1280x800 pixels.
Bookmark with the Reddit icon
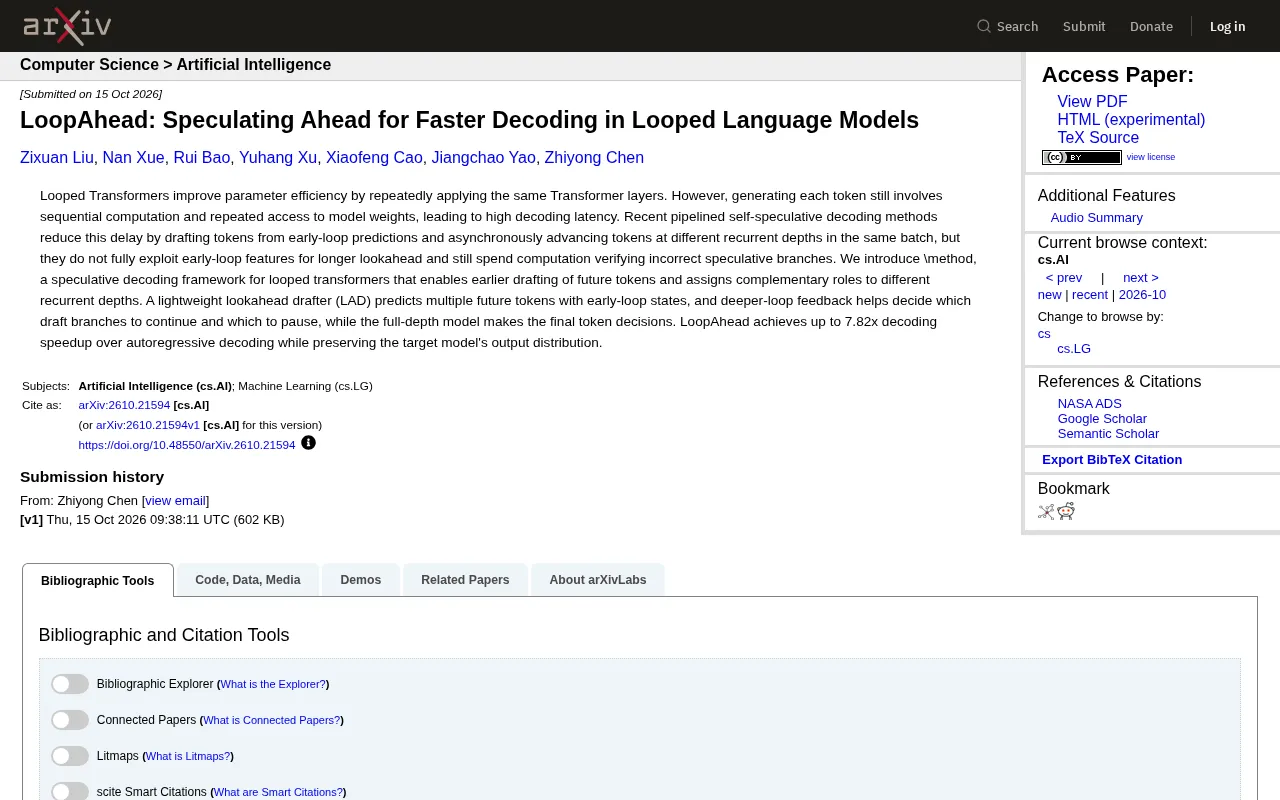coord(1066,512)
